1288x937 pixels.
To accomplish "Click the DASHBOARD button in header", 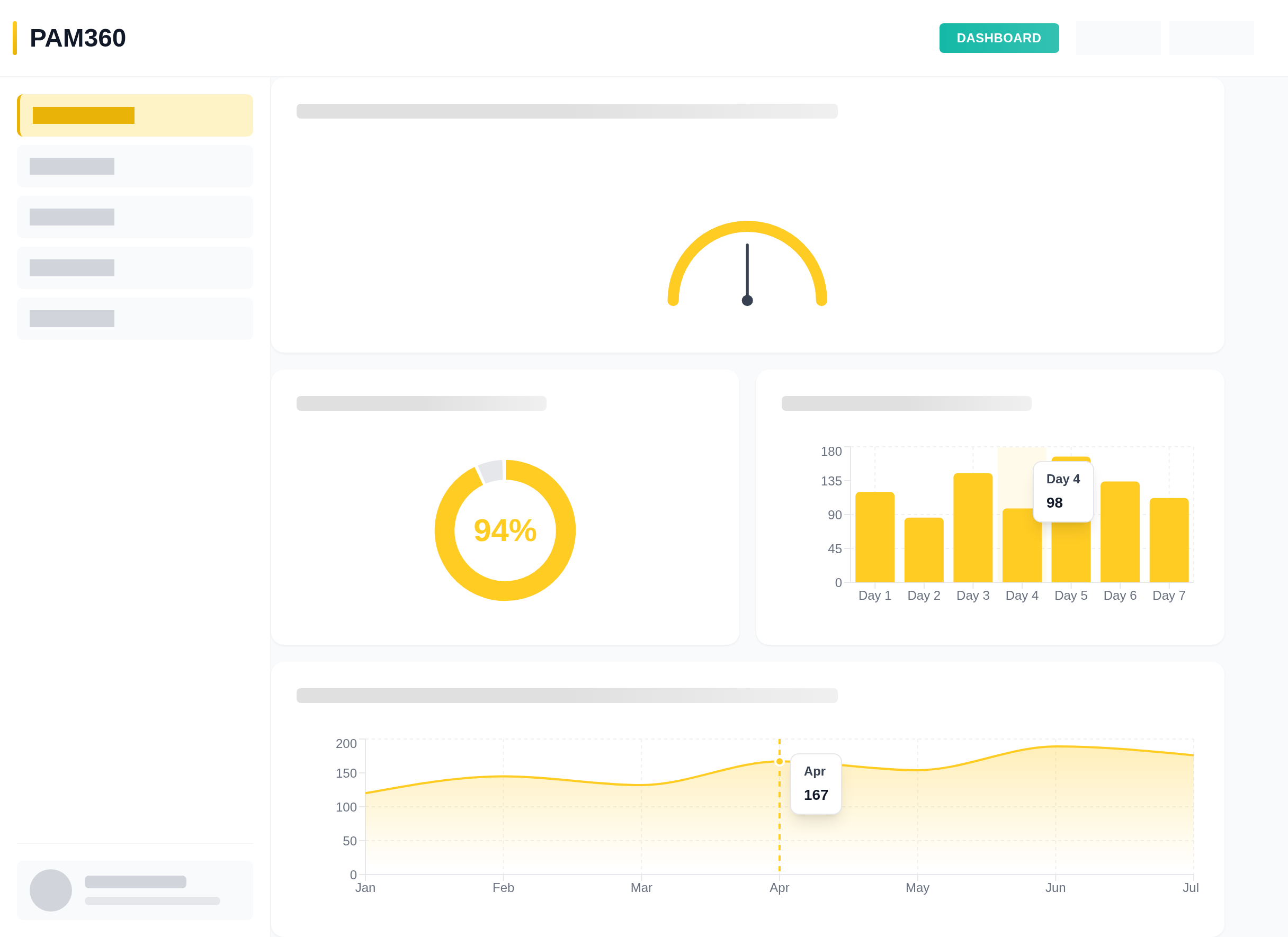I will tap(998, 38).
